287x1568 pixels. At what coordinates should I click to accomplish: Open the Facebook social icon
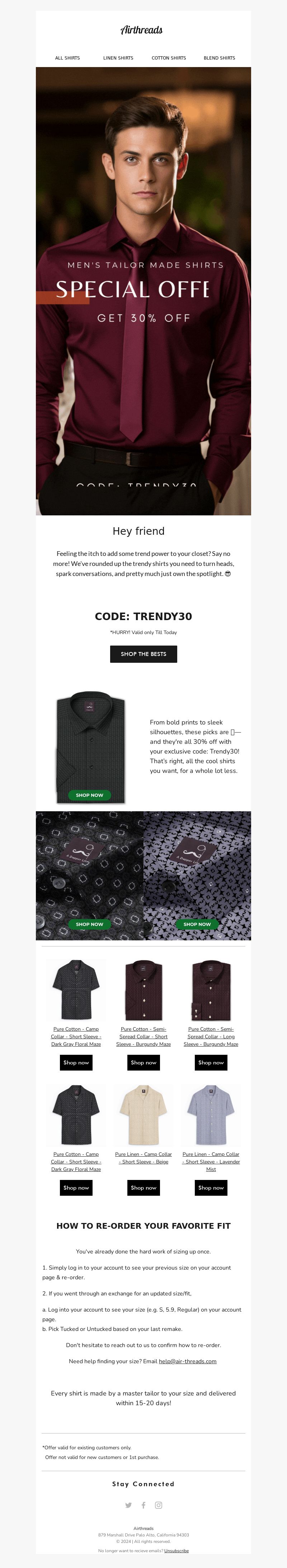pos(144,1505)
